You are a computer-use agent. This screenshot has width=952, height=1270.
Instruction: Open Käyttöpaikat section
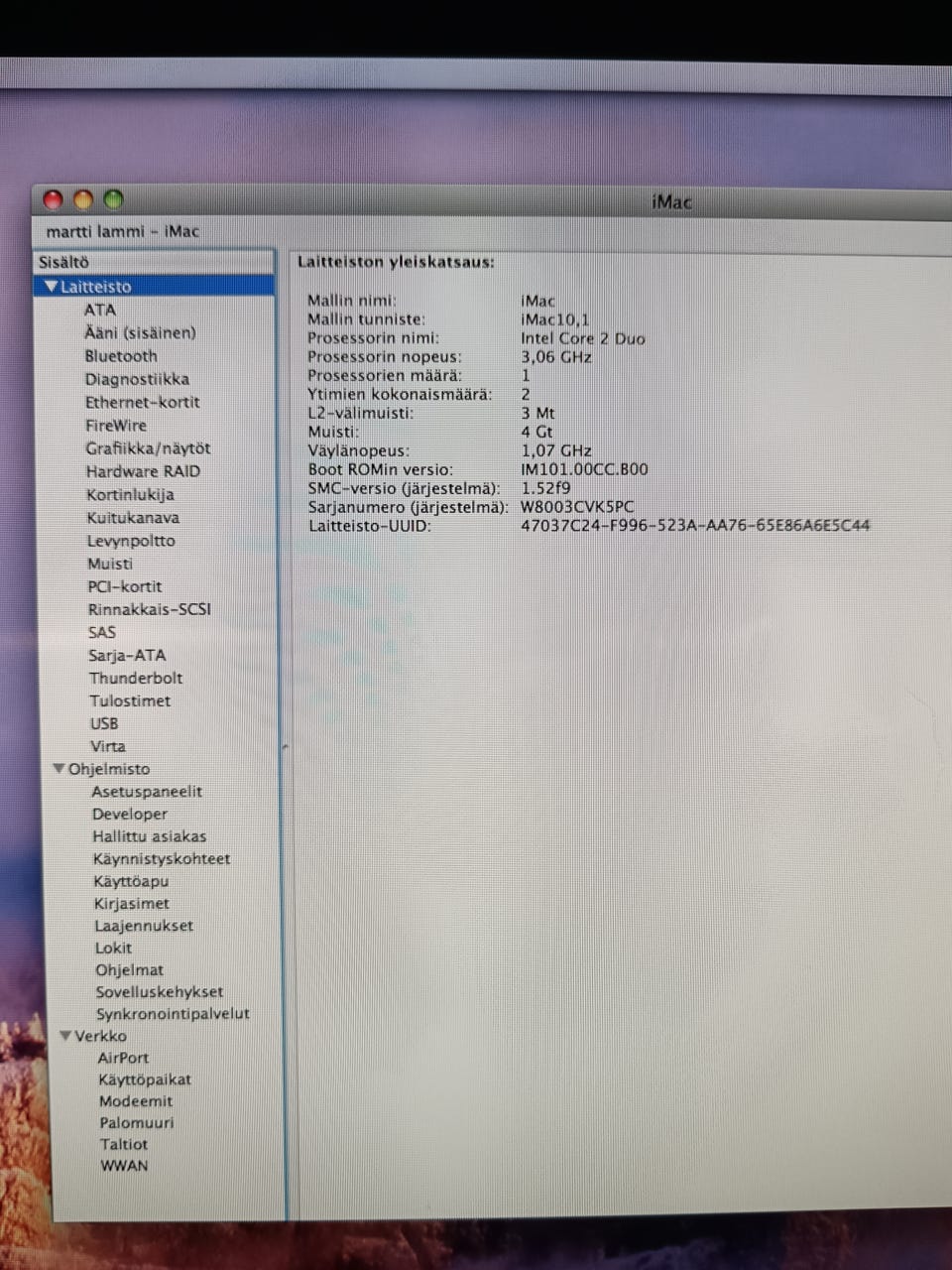click(145, 1079)
